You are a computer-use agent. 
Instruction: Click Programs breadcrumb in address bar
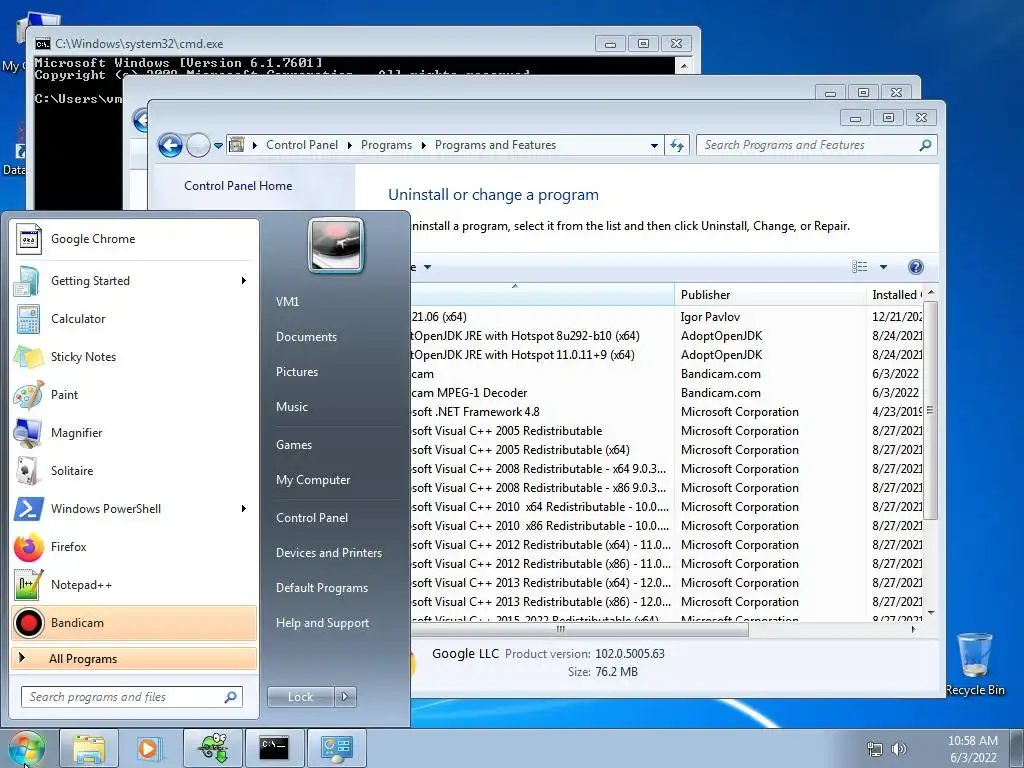(386, 145)
